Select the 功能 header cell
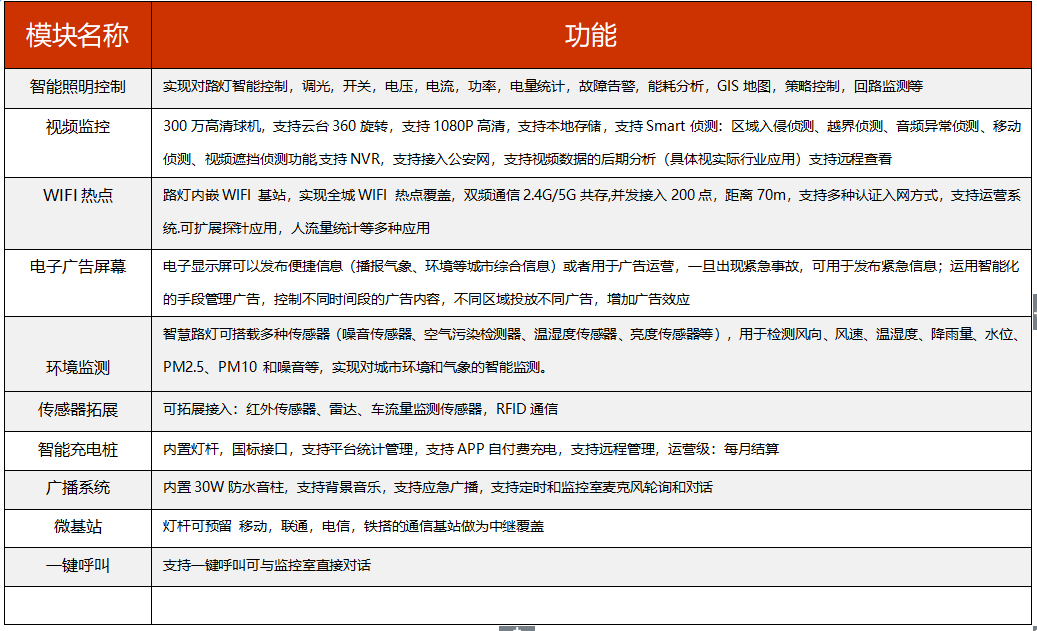Image resolution: width=1037 pixels, height=631 pixels. point(591,35)
